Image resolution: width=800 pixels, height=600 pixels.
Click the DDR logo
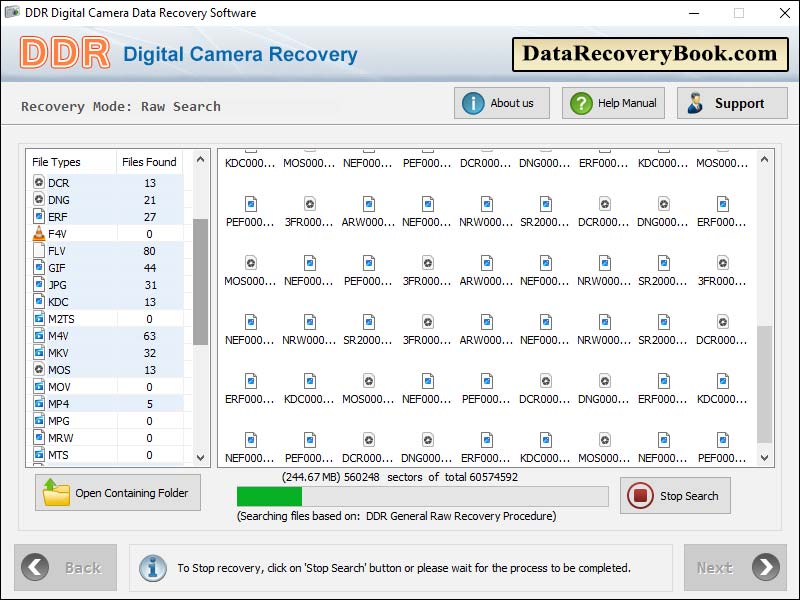[x=65, y=53]
